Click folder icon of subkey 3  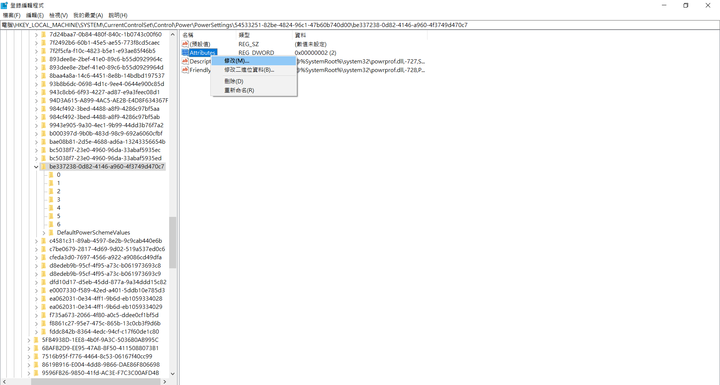[51, 200]
